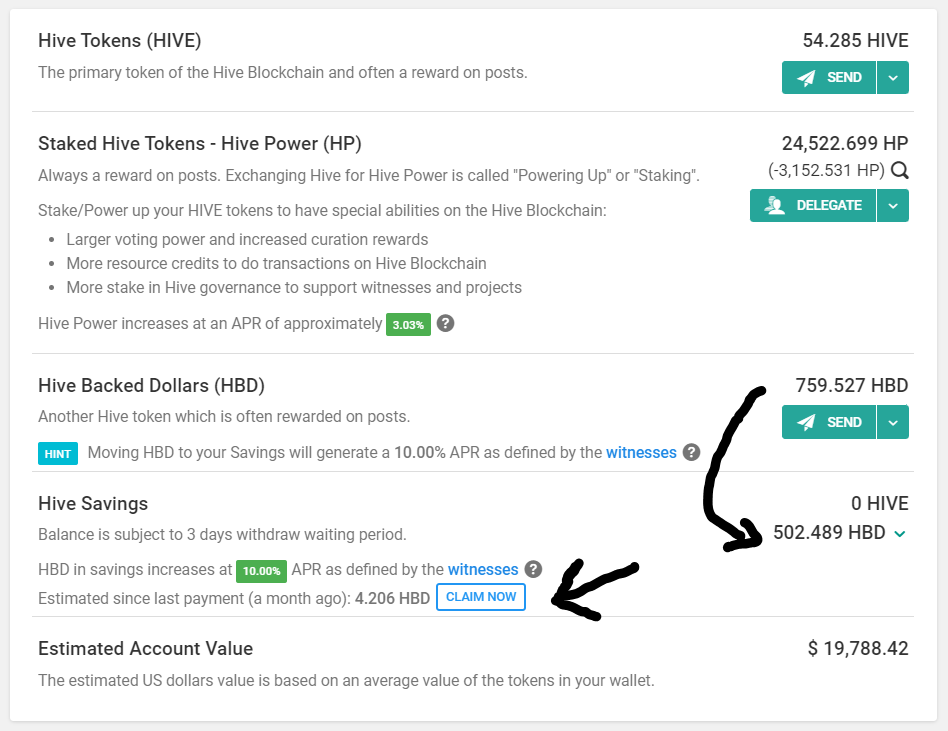This screenshot has width=948, height=731.
Task: Open witnesses link in the HBD hint
Action: pos(641,452)
